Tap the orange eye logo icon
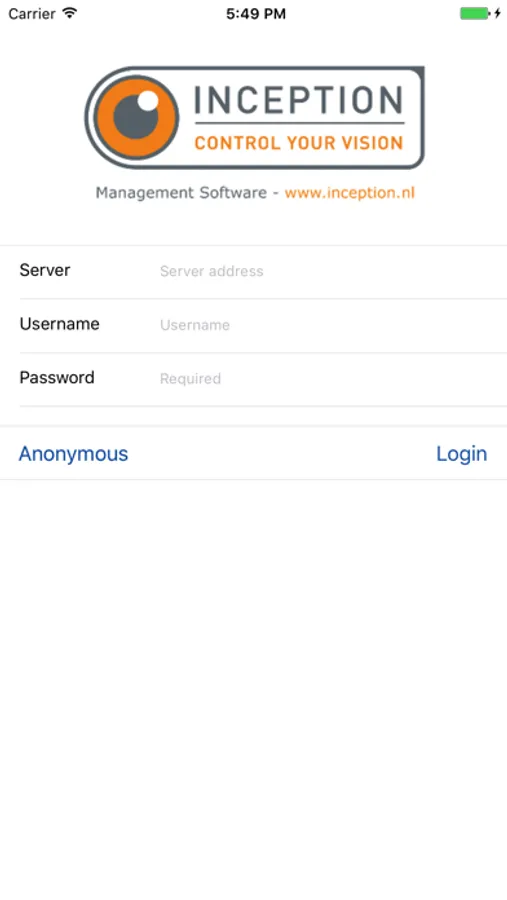 point(136,118)
